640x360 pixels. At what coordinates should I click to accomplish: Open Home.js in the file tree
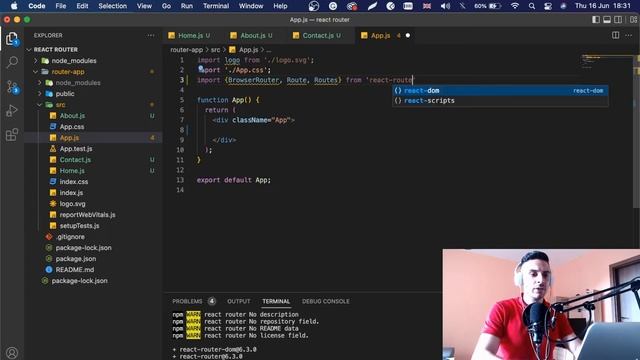[72, 171]
